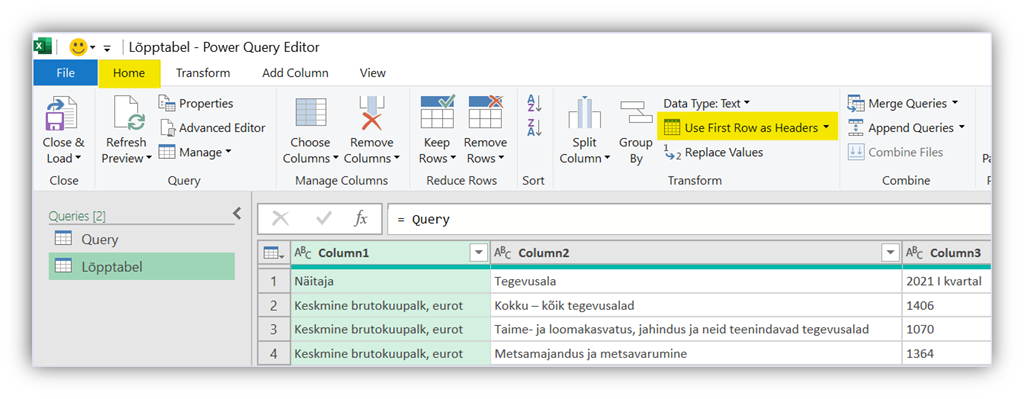Open the Customize Quick Access Toolbar arrow
Image resolution: width=1024 pixels, height=399 pixels.
tap(108, 48)
